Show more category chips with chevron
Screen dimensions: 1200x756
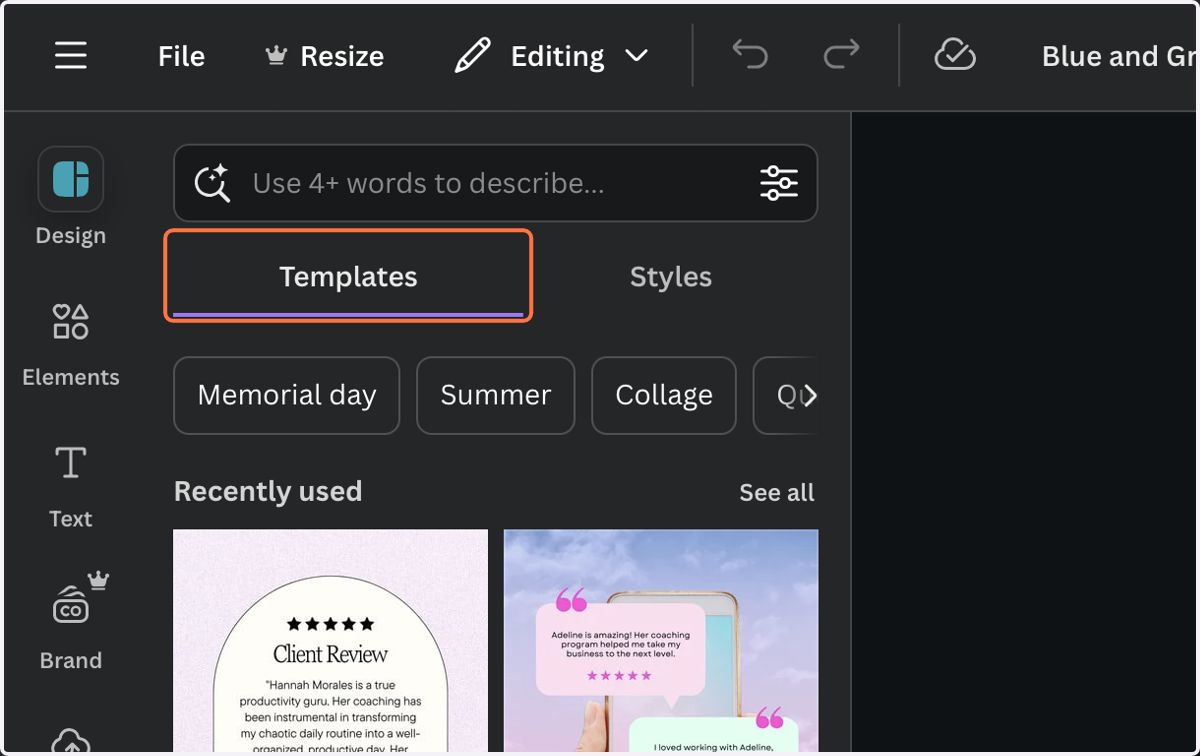pos(810,396)
